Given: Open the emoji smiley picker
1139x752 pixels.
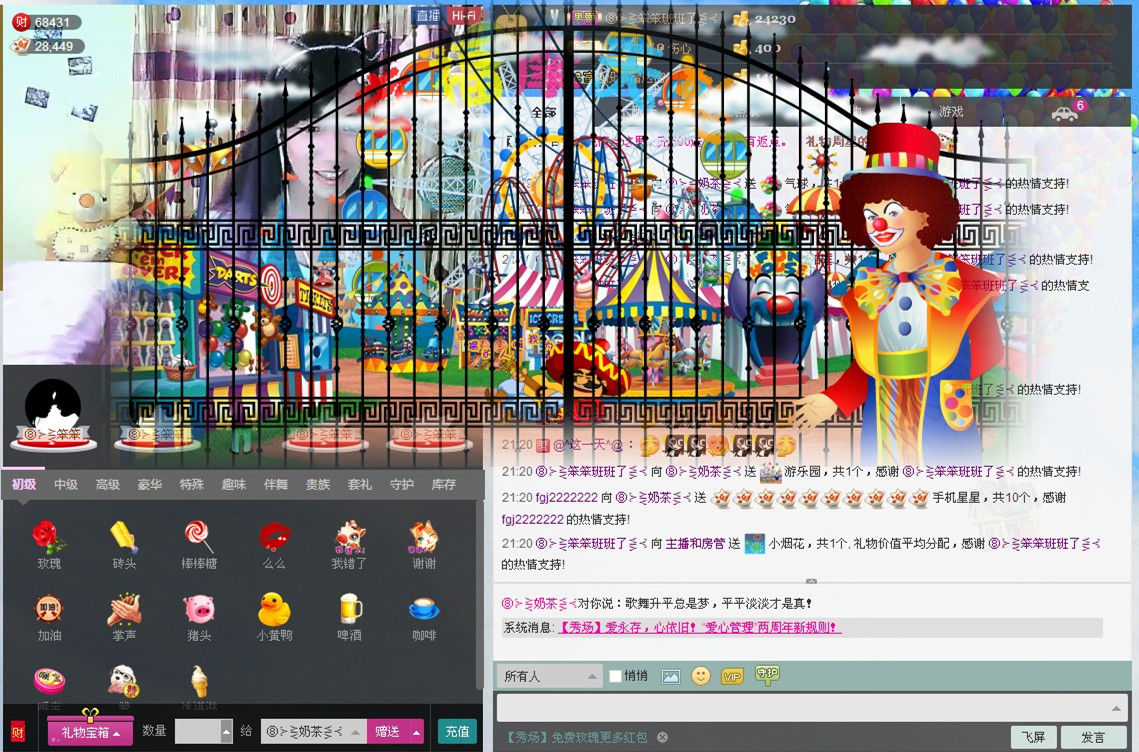Looking at the screenshot, I should point(700,676).
